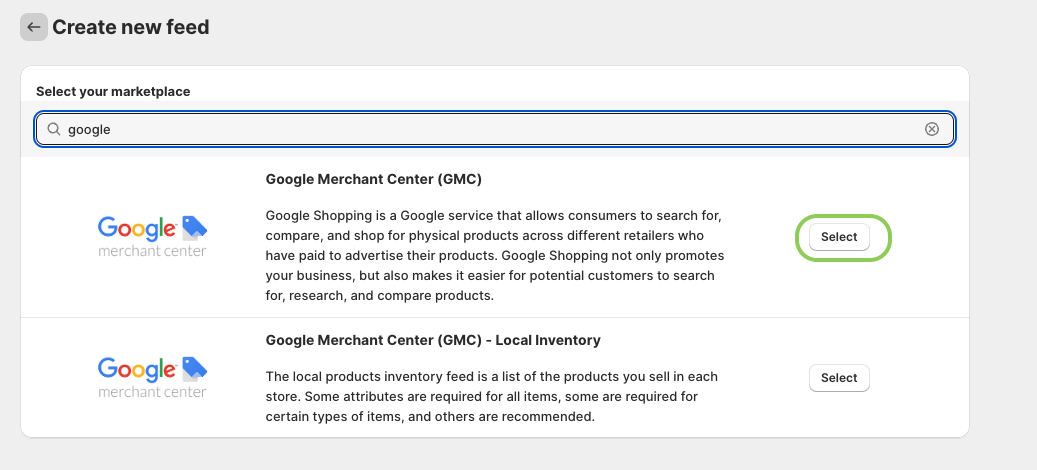Focus the marketplace search field containing 'google'
Image resolution: width=1037 pixels, height=470 pixels.
coord(495,129)
